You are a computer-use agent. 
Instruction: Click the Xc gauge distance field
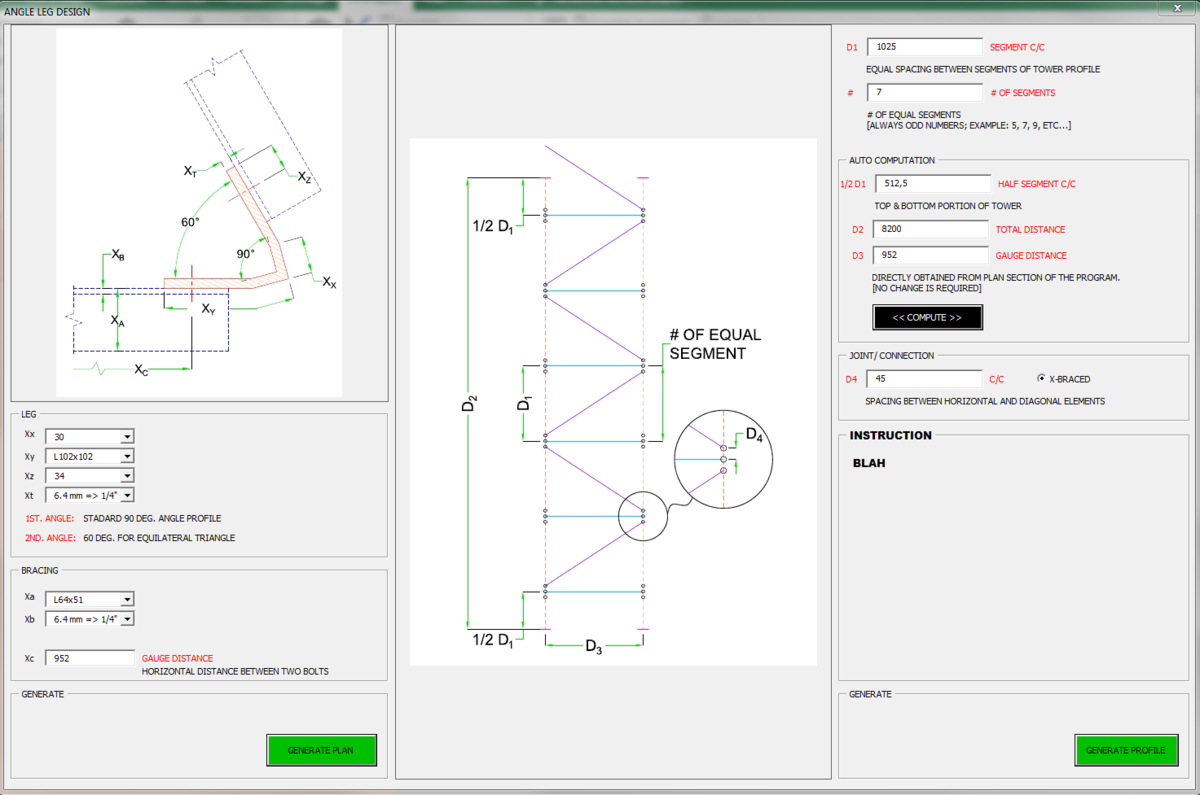[x=90, y=658]
